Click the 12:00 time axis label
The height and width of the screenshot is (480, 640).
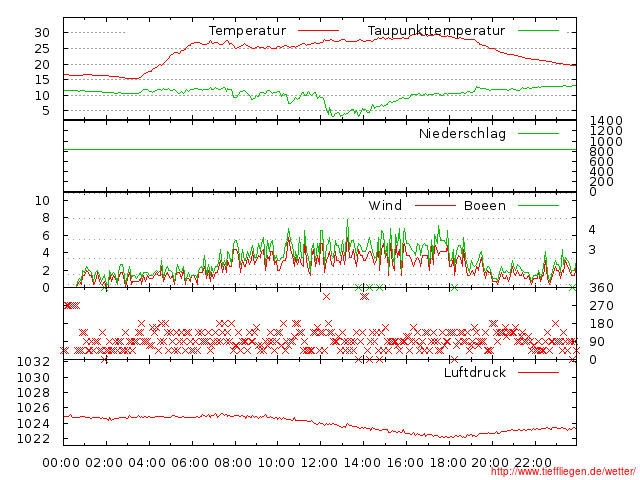(x=319, y=463)
